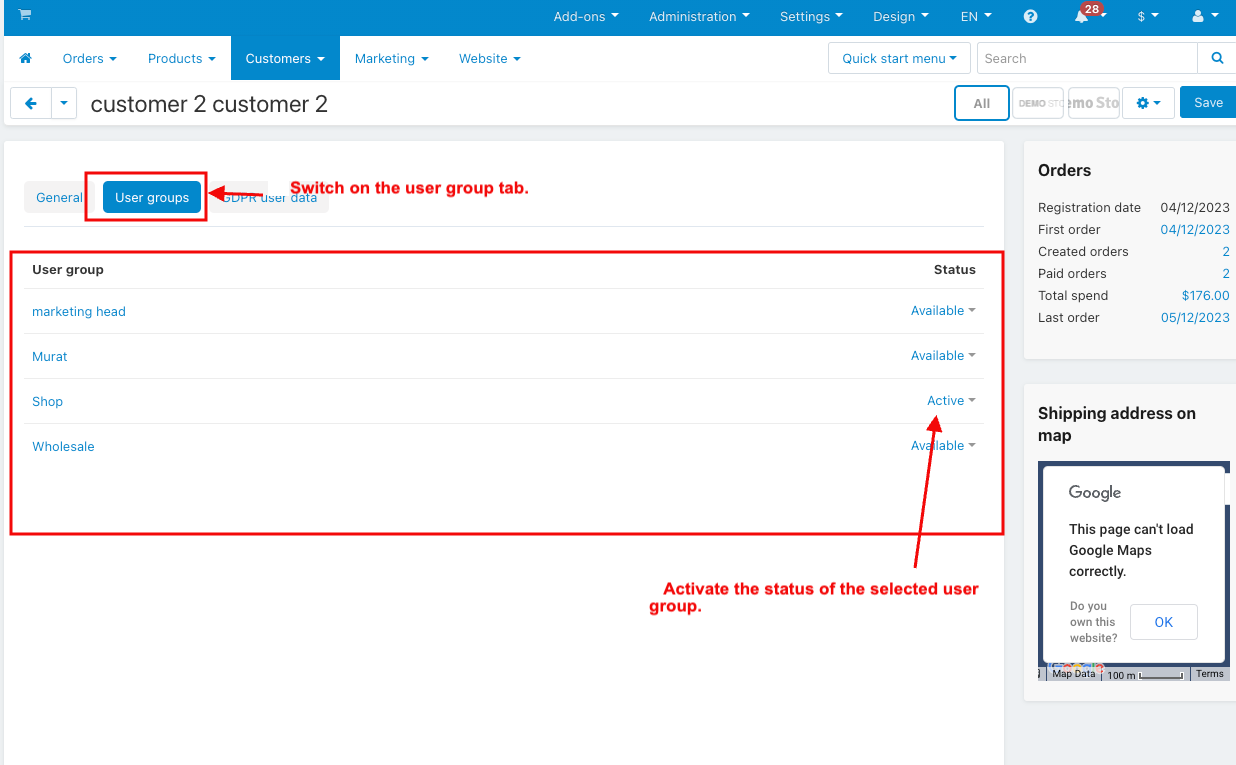Expand the marketing head status dropdown
This screenshot has width=1236, height=765.
942,311
